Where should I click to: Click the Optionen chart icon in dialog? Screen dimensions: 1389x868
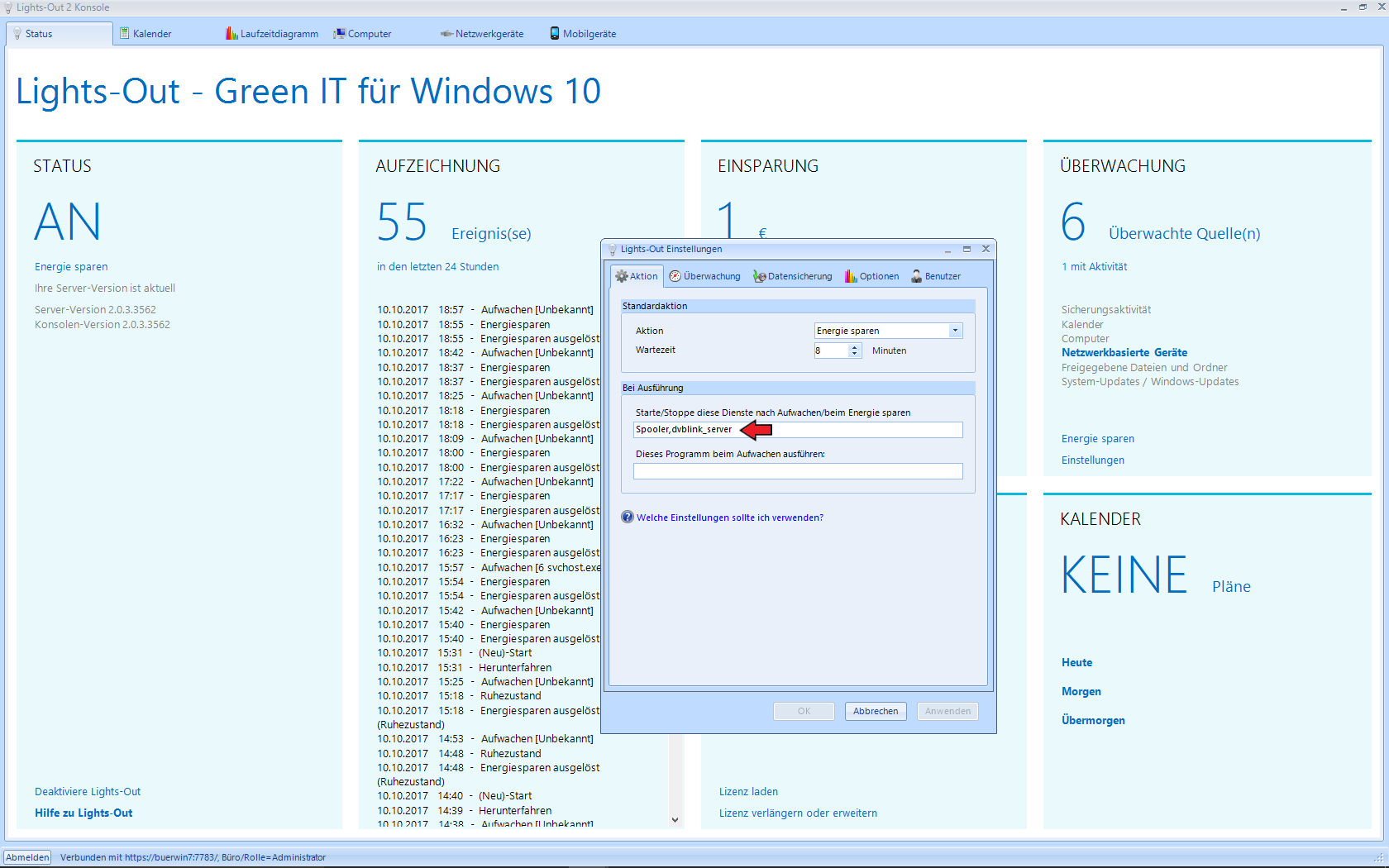(851, 276)
